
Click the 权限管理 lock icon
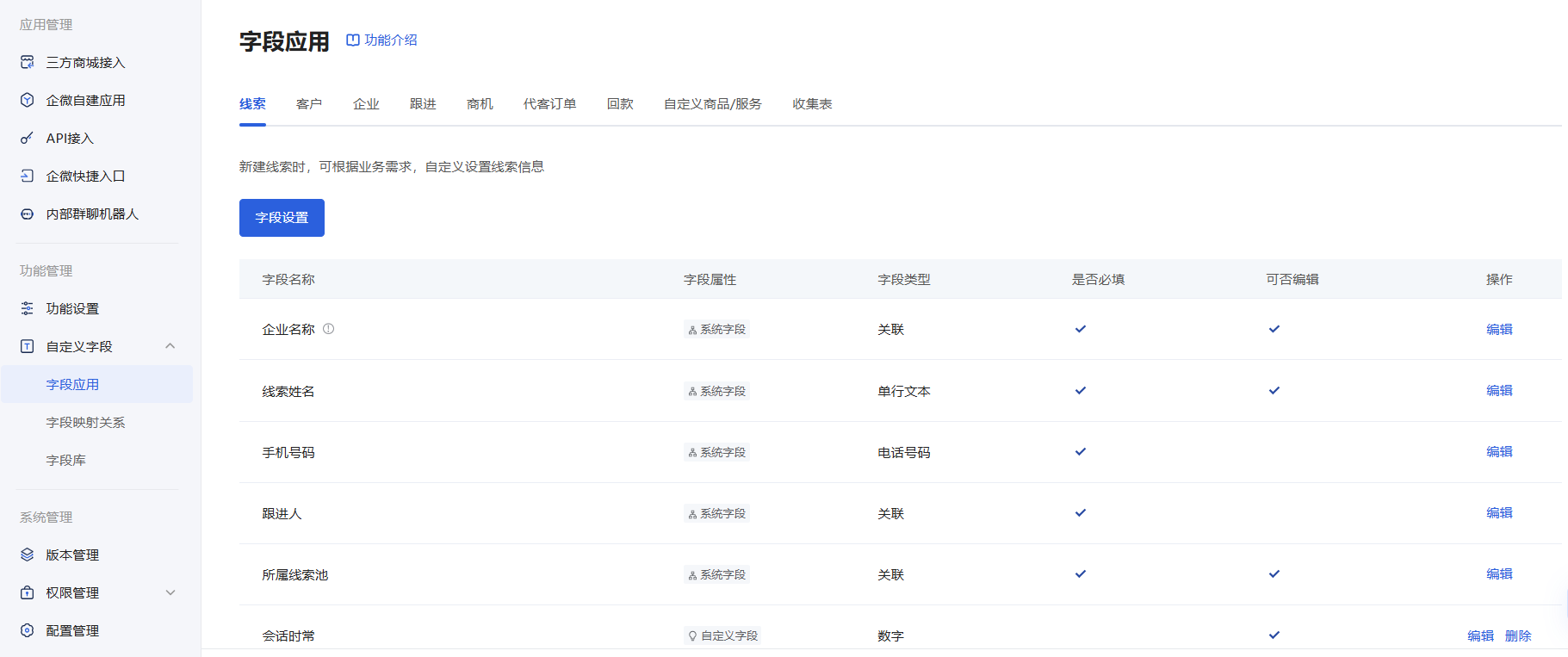tap(28, 592)
